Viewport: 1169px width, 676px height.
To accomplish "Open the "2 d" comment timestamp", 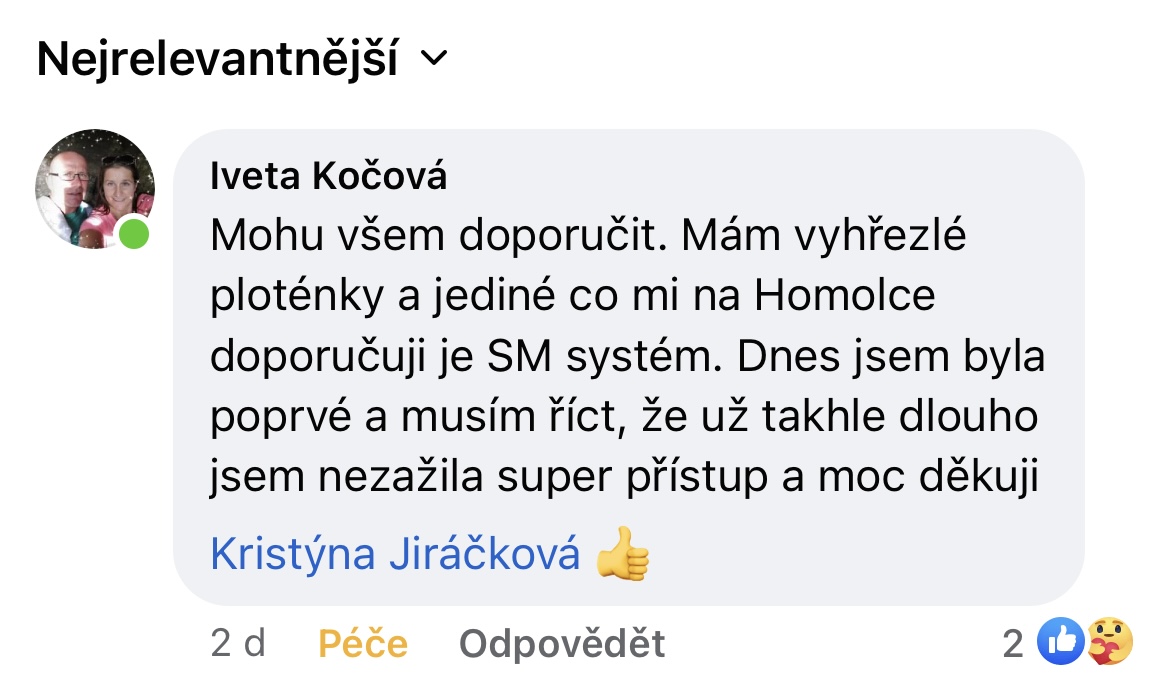I will (x=238, y=643).
